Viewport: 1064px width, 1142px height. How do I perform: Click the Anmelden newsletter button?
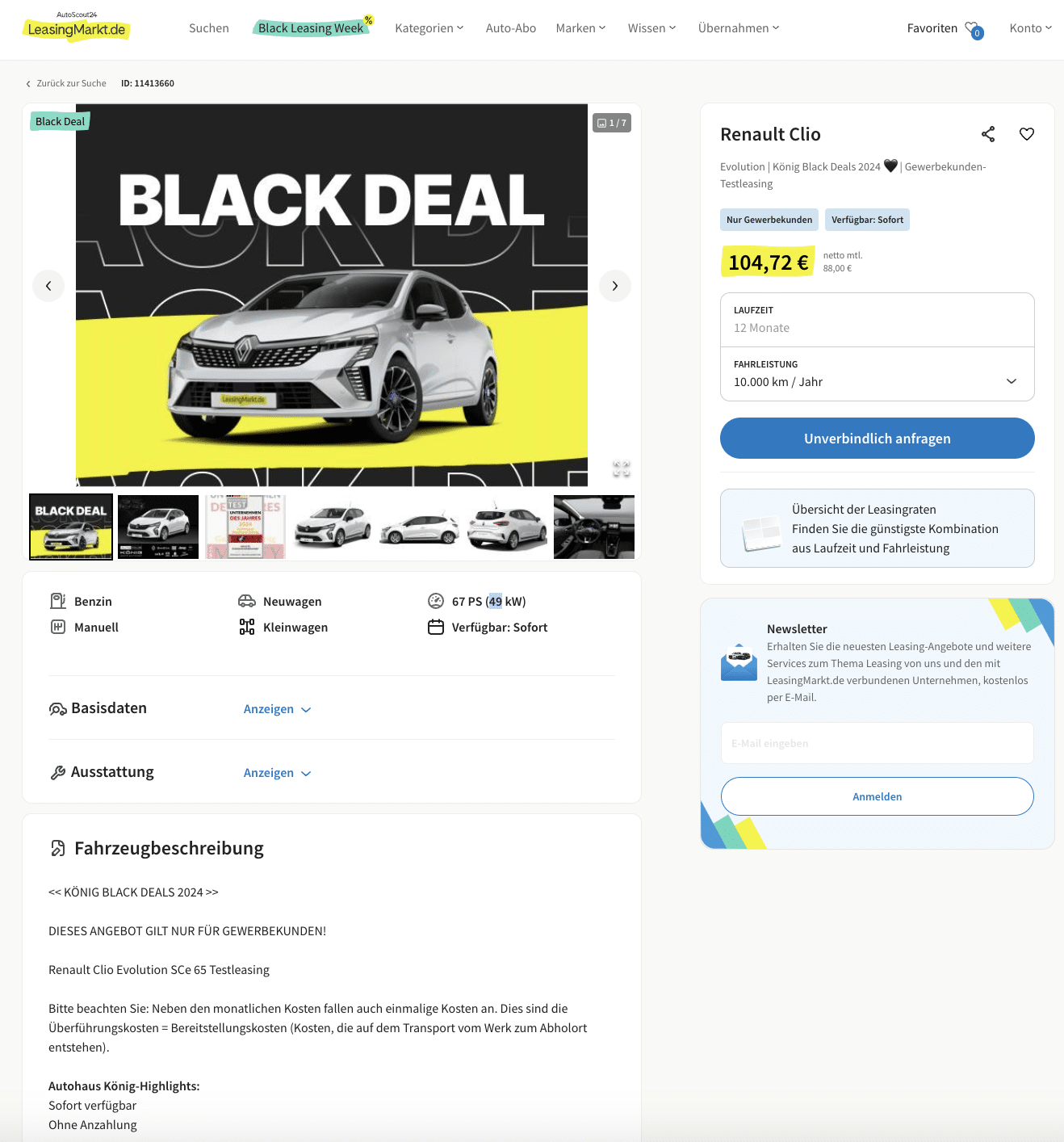[x=878, y=796]
